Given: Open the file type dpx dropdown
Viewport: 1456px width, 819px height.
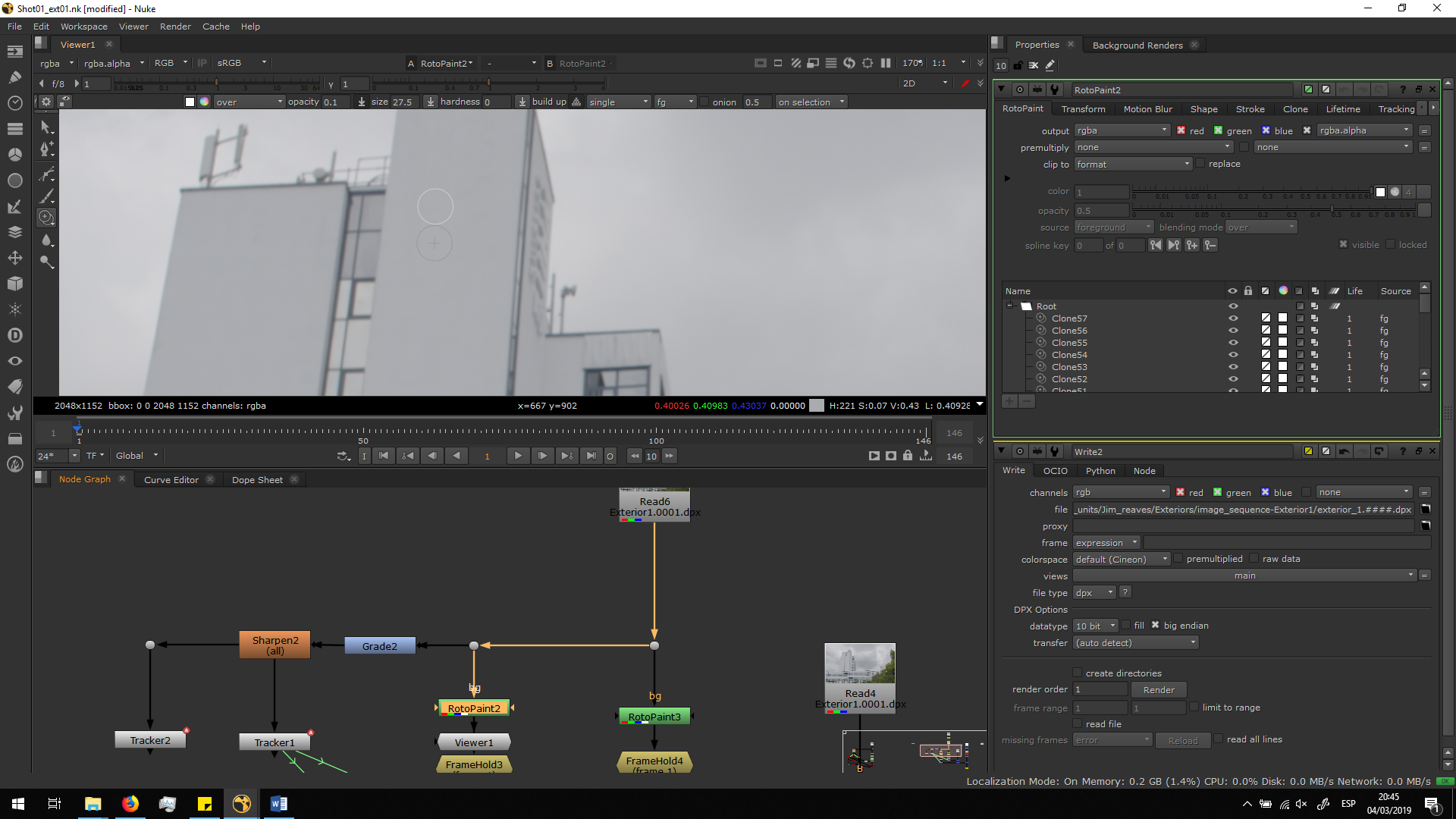Looking at the screenshot, I should (1094, 593).
